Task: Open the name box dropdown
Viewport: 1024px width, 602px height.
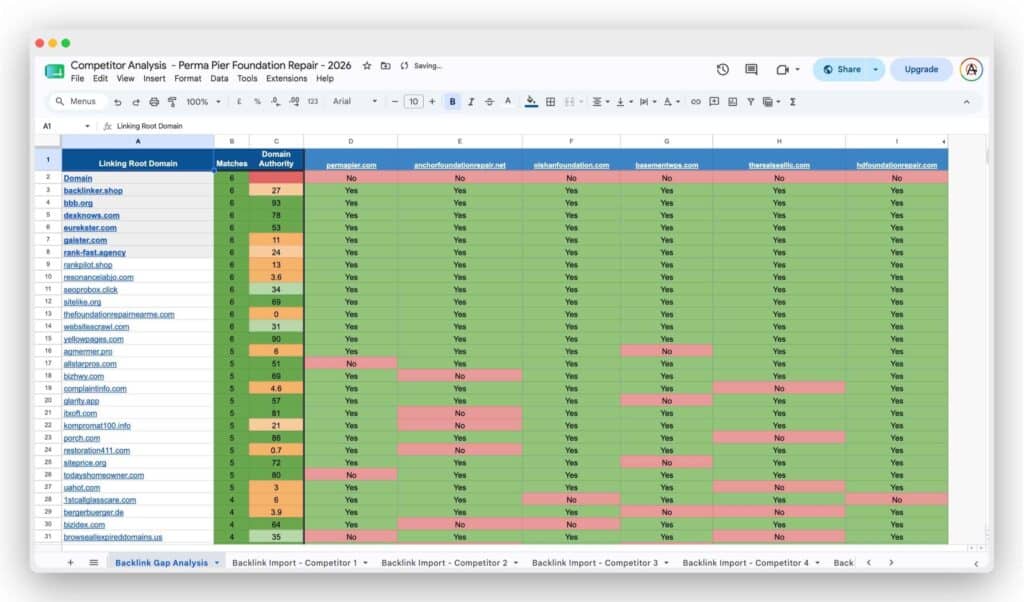Action: [x=87, y=126]
